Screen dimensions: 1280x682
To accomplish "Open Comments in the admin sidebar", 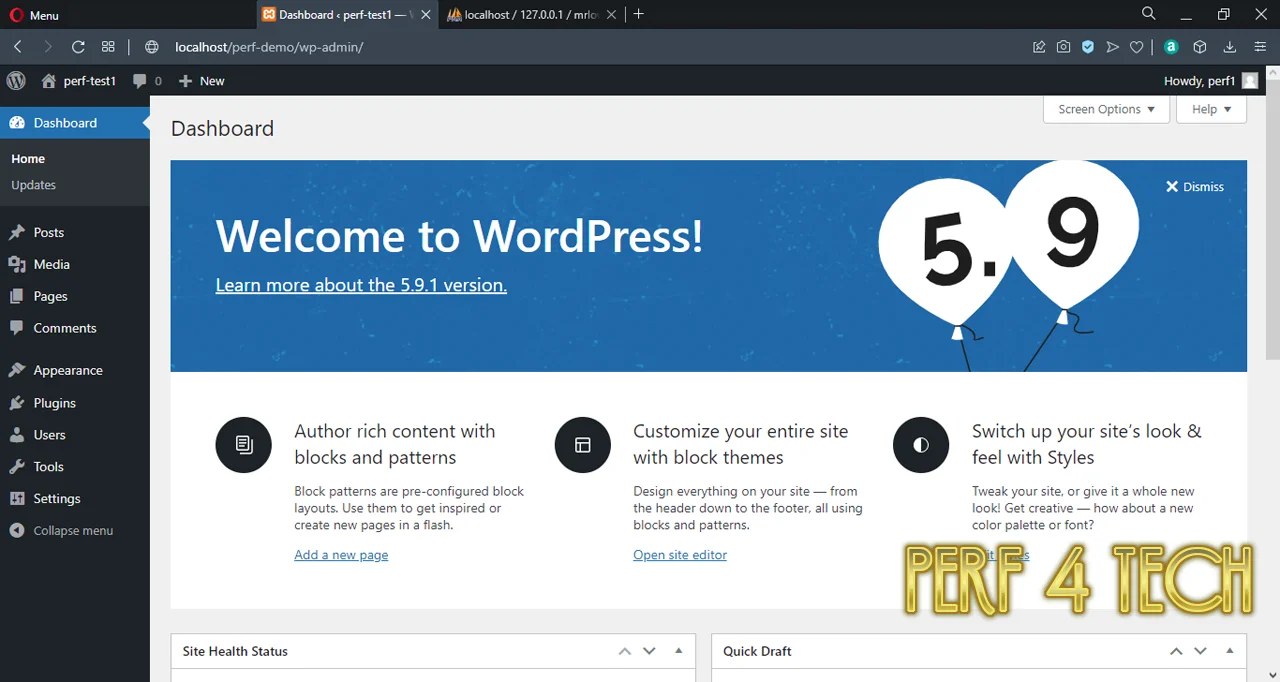I will [x=75, y=328].
